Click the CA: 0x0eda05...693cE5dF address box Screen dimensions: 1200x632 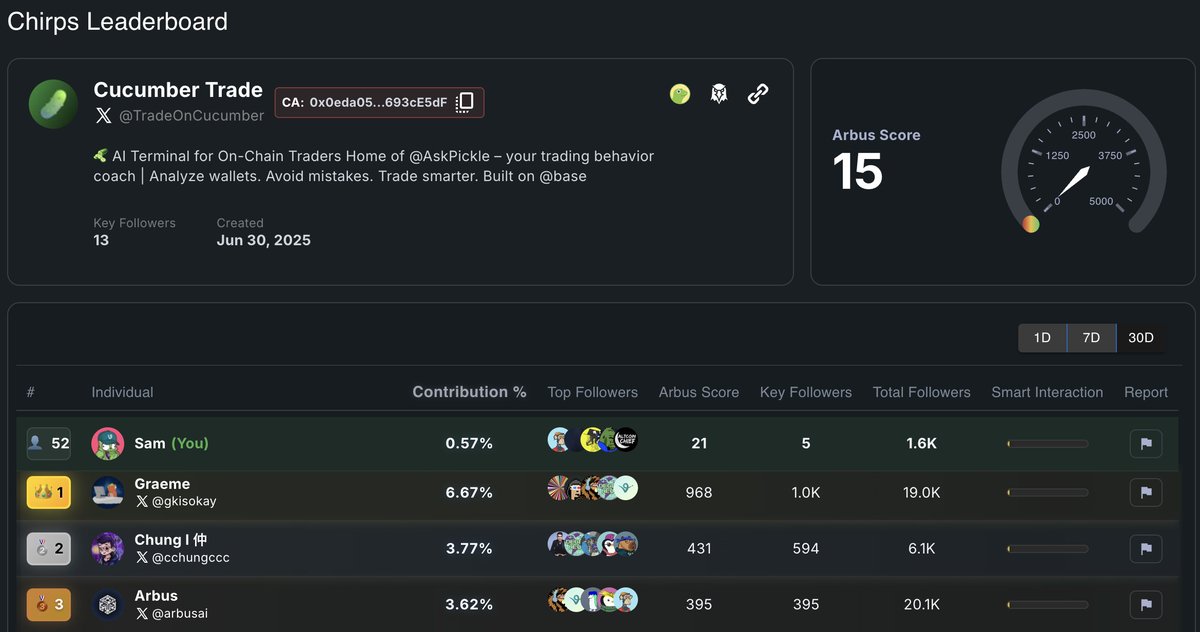(x=380, y=102)
